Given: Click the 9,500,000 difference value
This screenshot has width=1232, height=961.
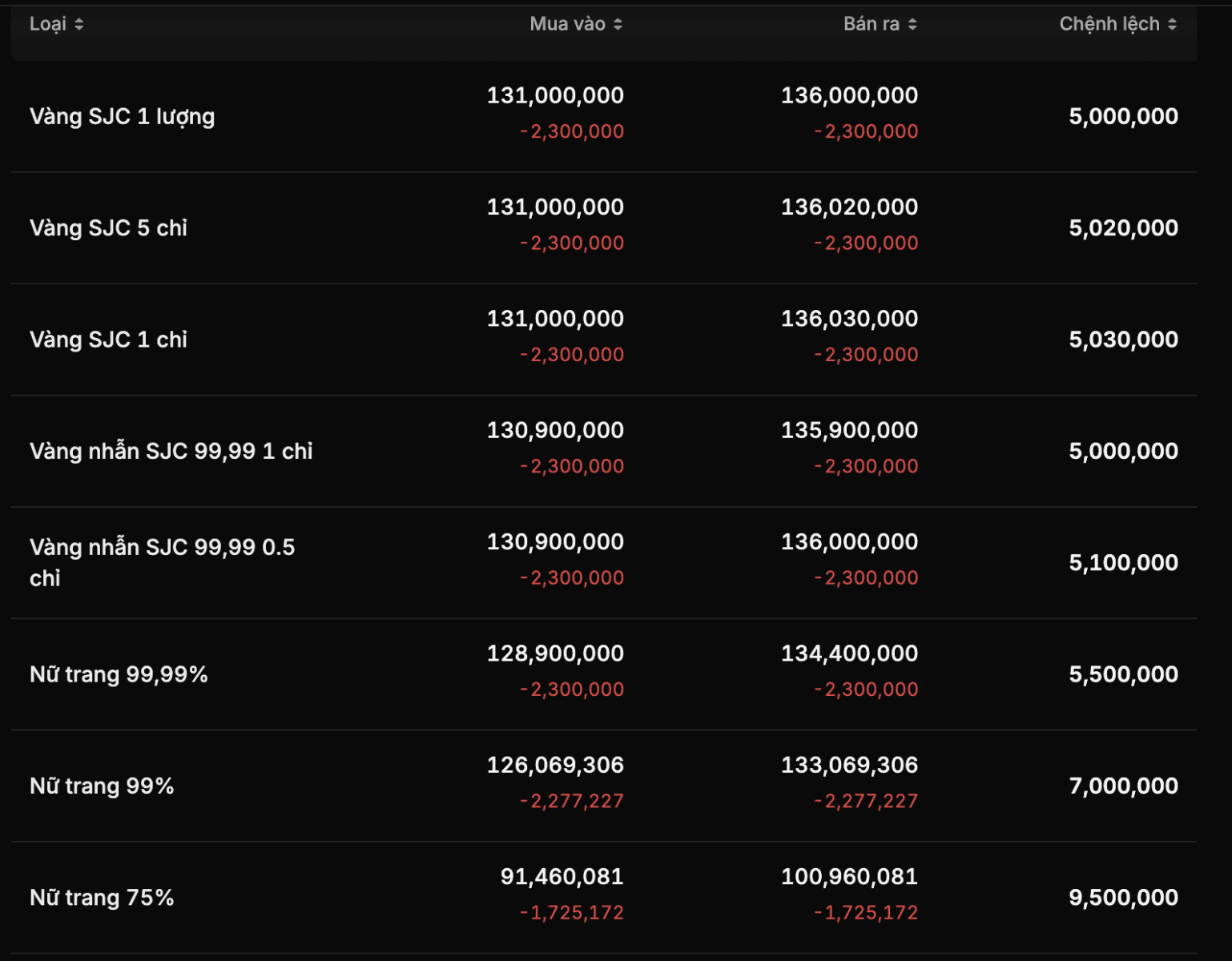Looking at the screenshot, I should 1124,897.
